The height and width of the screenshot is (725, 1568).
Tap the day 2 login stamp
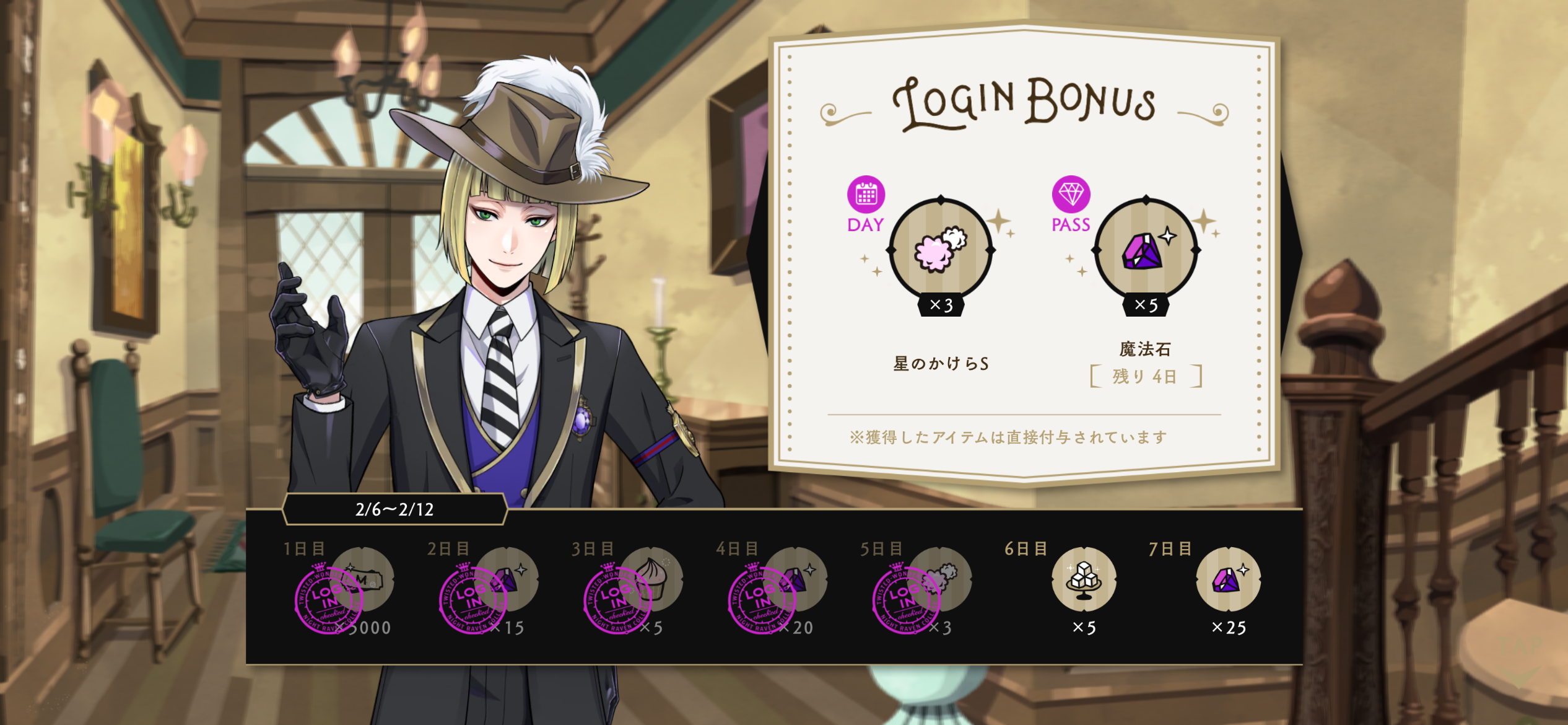(x=473, y=599)
